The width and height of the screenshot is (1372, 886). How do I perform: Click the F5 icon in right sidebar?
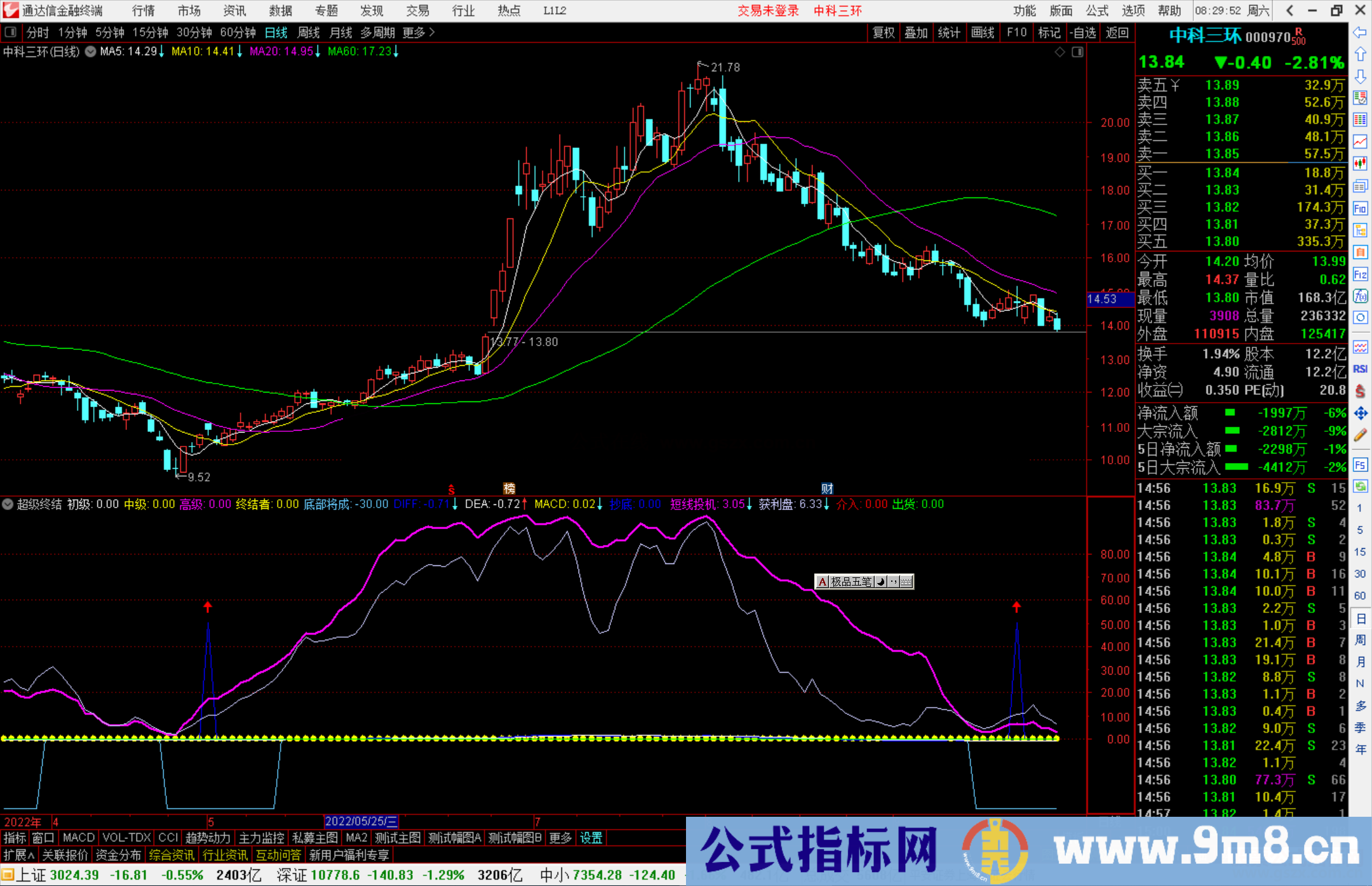click(x=1360, y=465)
